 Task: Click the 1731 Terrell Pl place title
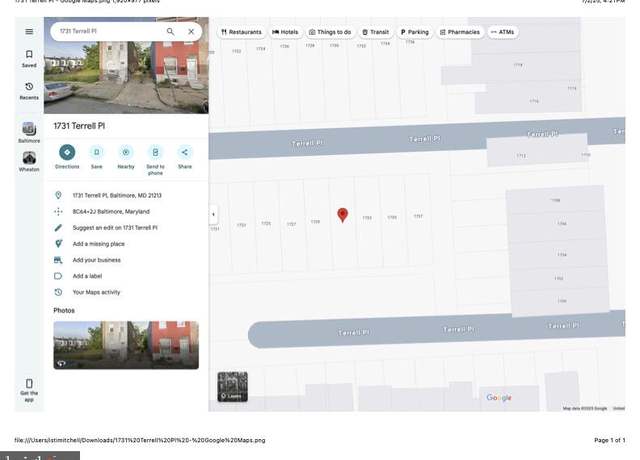pos(79,126)
